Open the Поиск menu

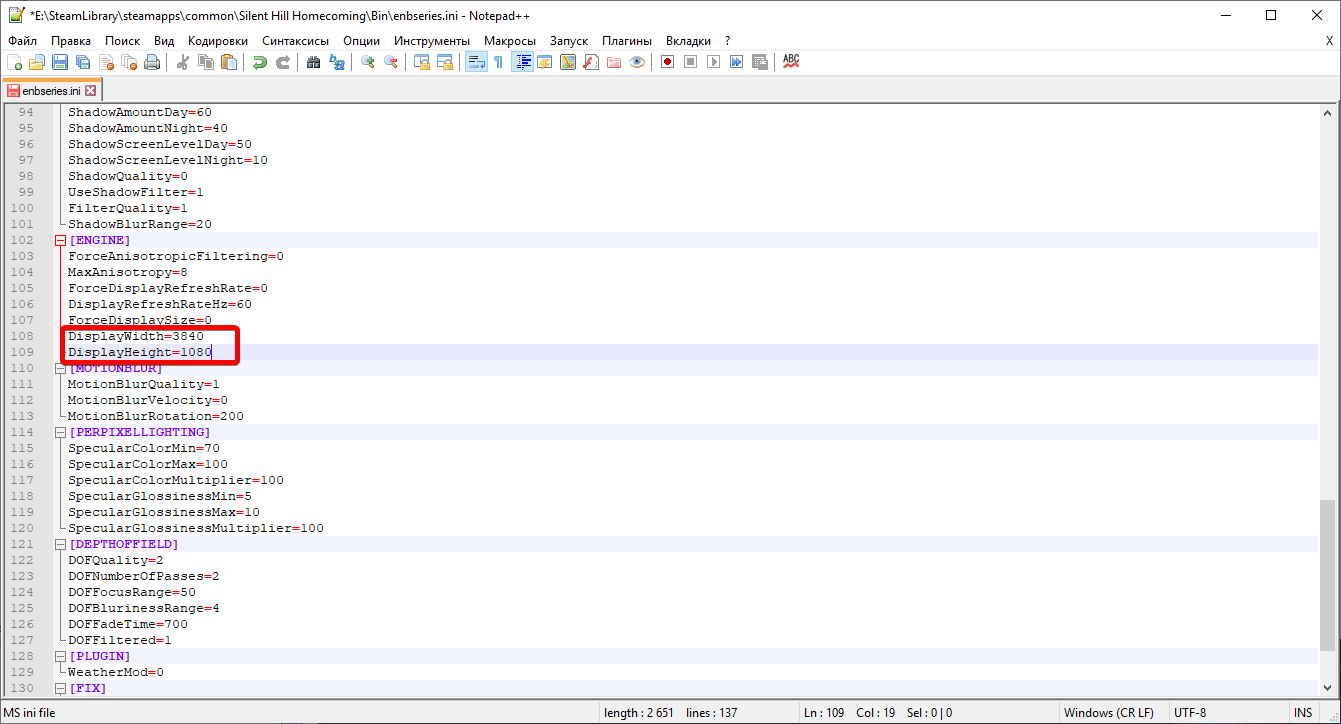coord(122,41)
